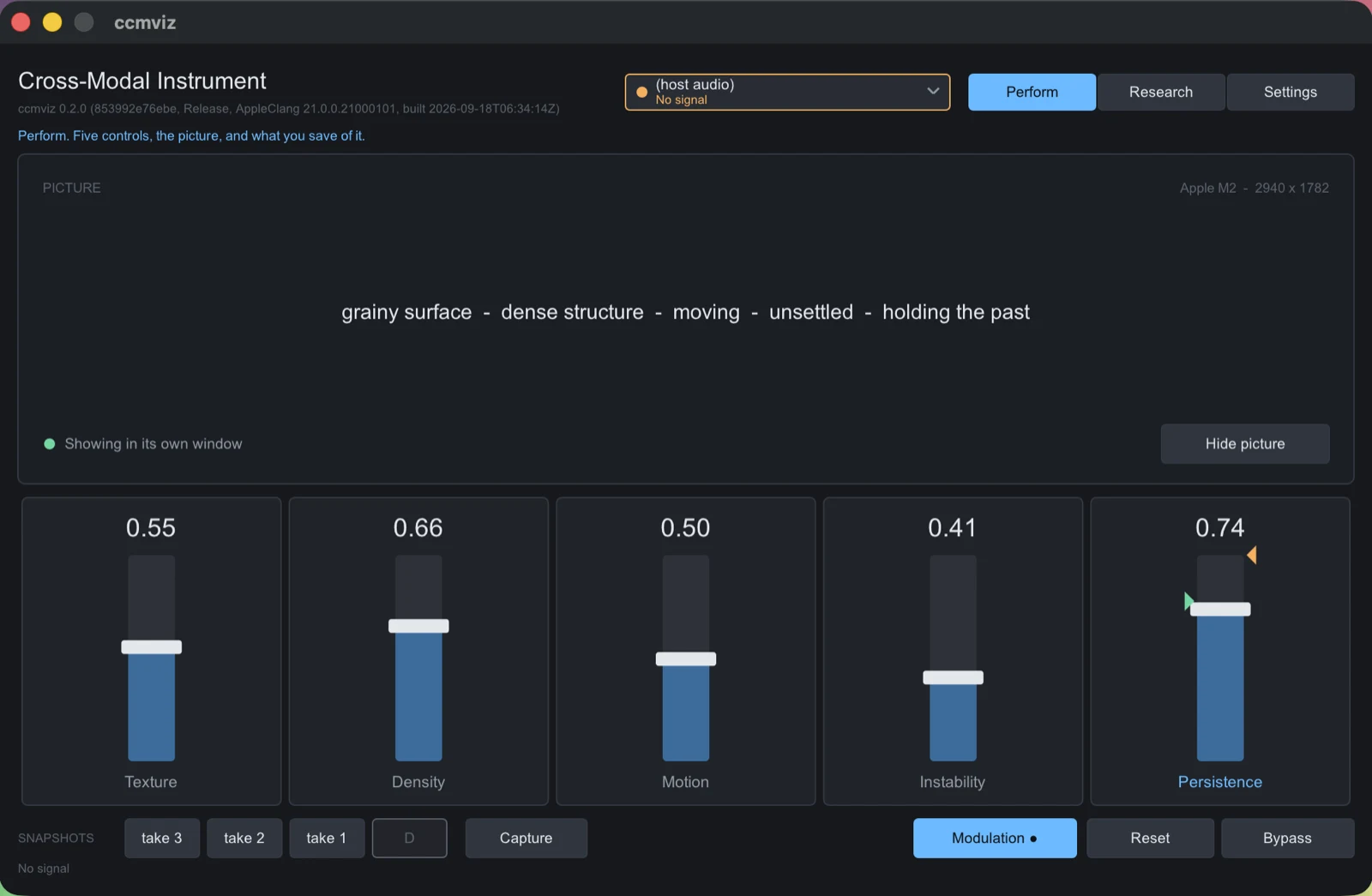1372x896 pixels.
Task: Select the Perform tab
Action: tap(1032, 92)
